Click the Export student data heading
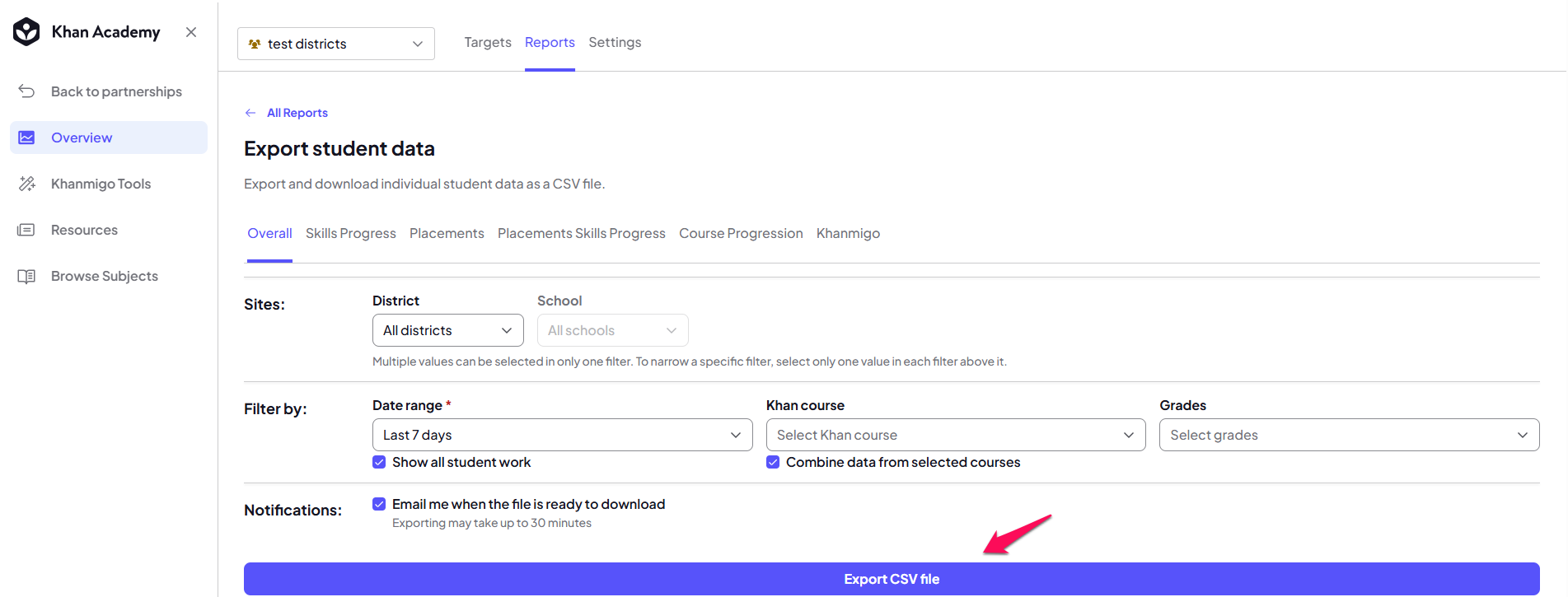1568x597 pixels. (339, 149)
